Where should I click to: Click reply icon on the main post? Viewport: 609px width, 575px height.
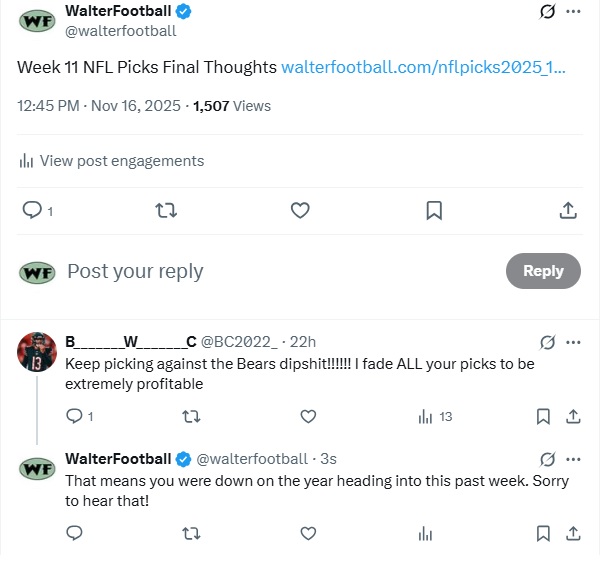tap(32, 210)
